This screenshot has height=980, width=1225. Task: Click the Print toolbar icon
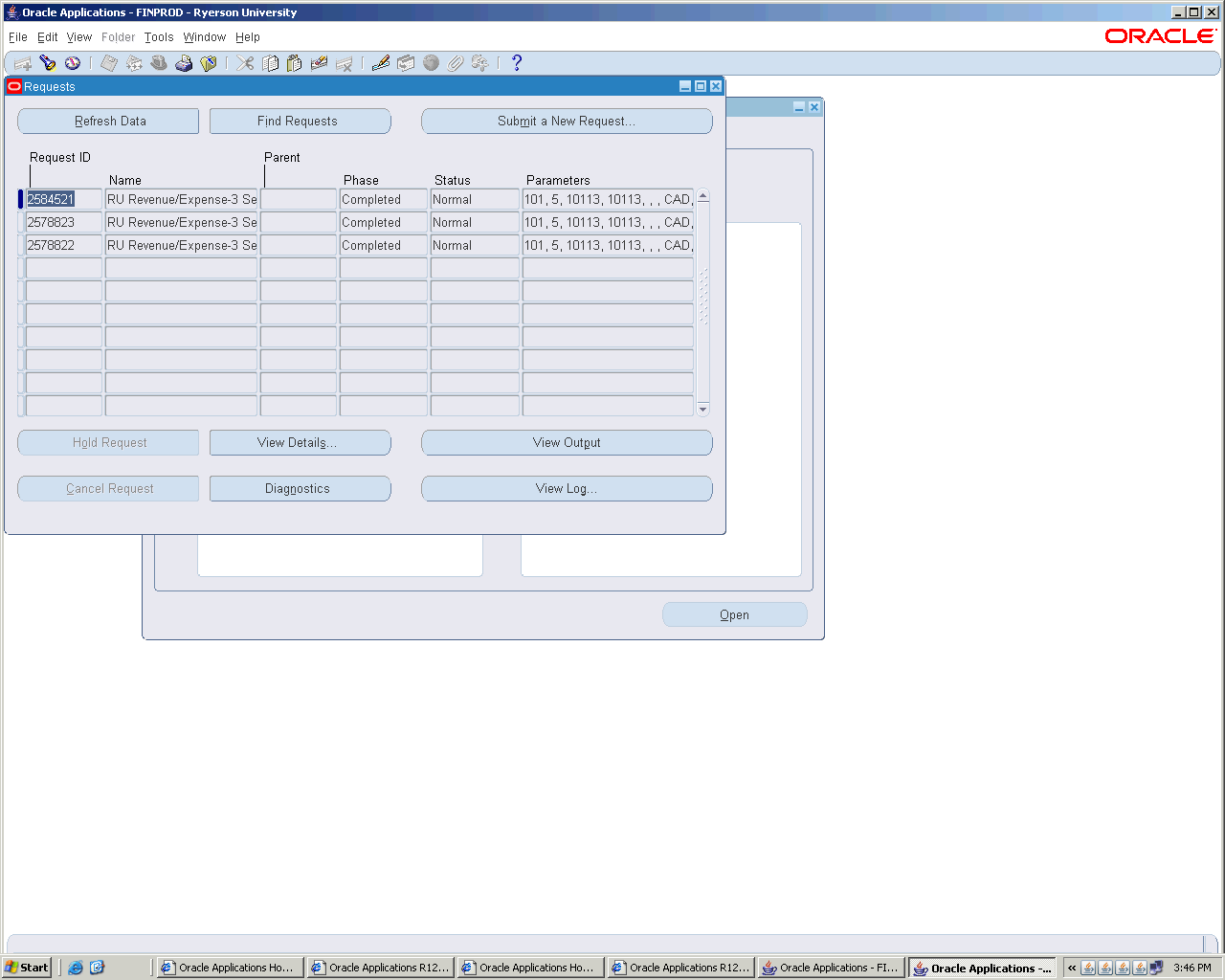coord(184,63)
